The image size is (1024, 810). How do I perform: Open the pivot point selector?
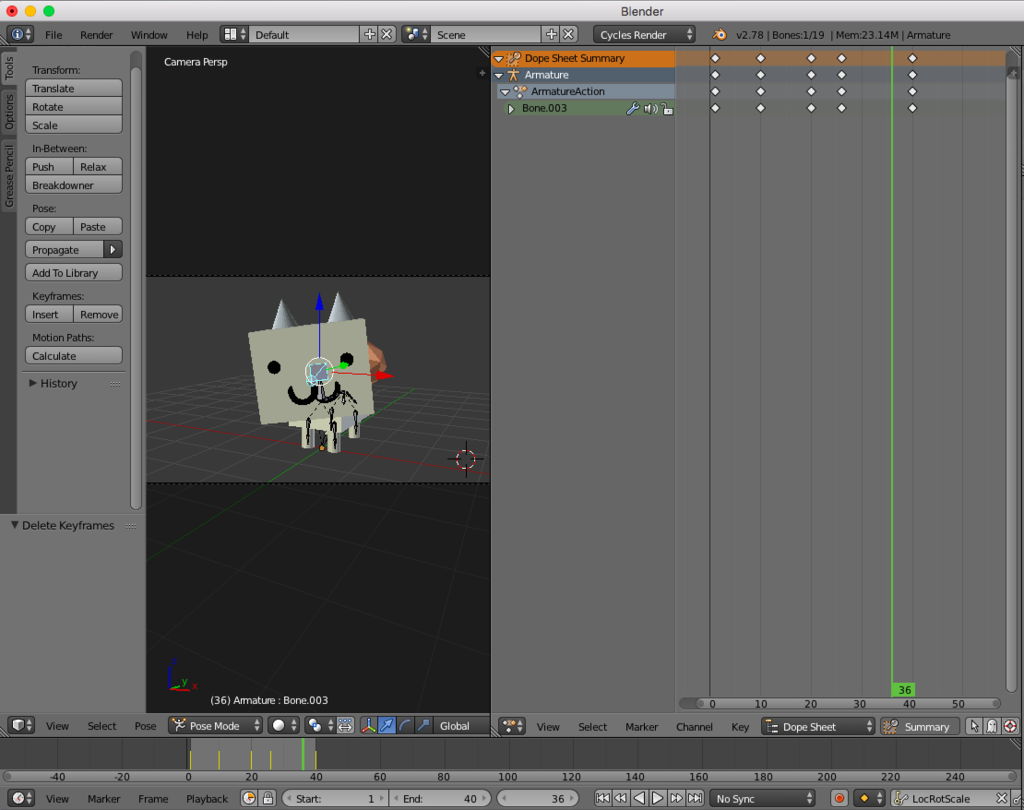click(320, 726)
